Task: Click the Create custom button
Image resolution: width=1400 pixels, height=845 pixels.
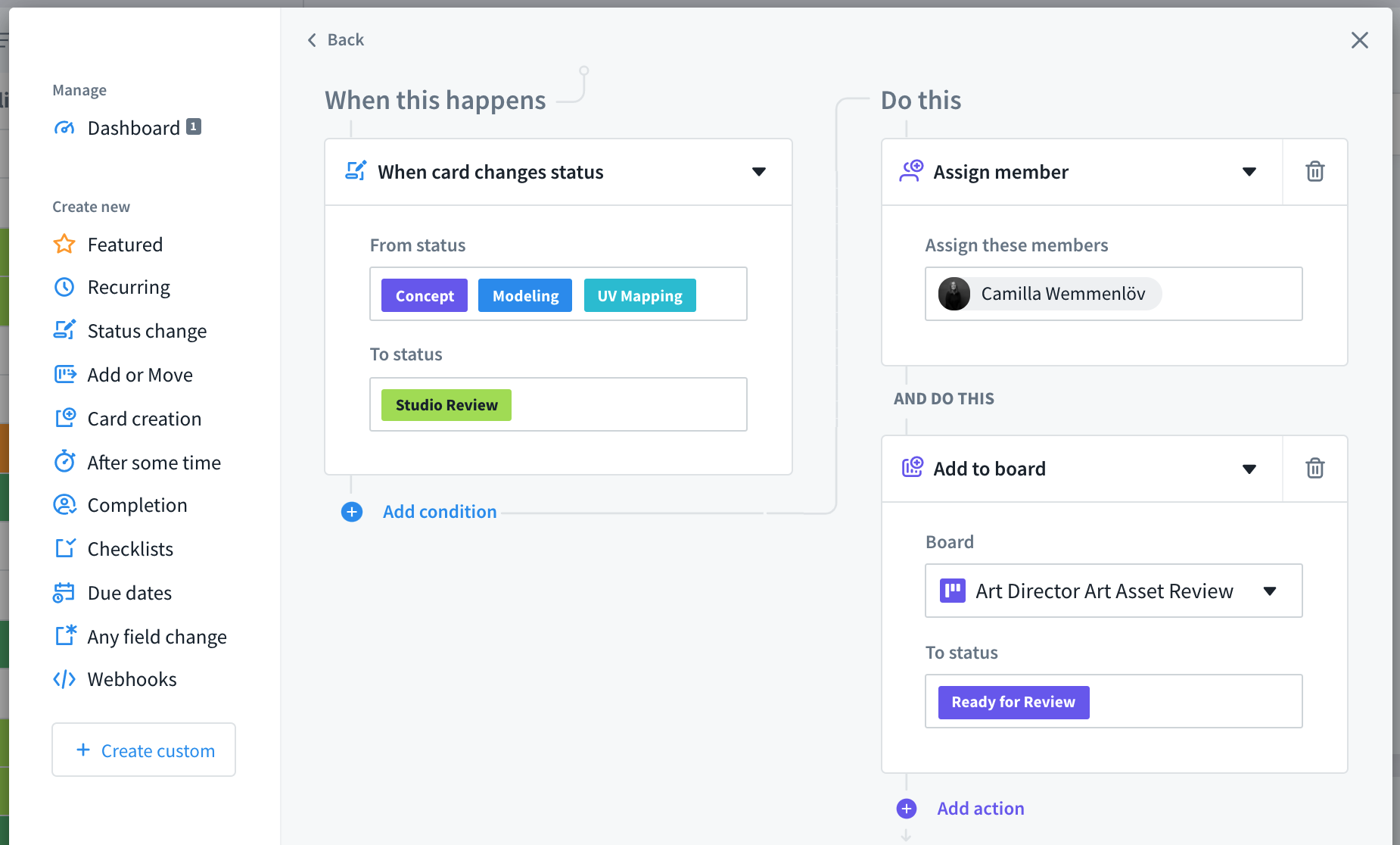Action: point(143,750)
